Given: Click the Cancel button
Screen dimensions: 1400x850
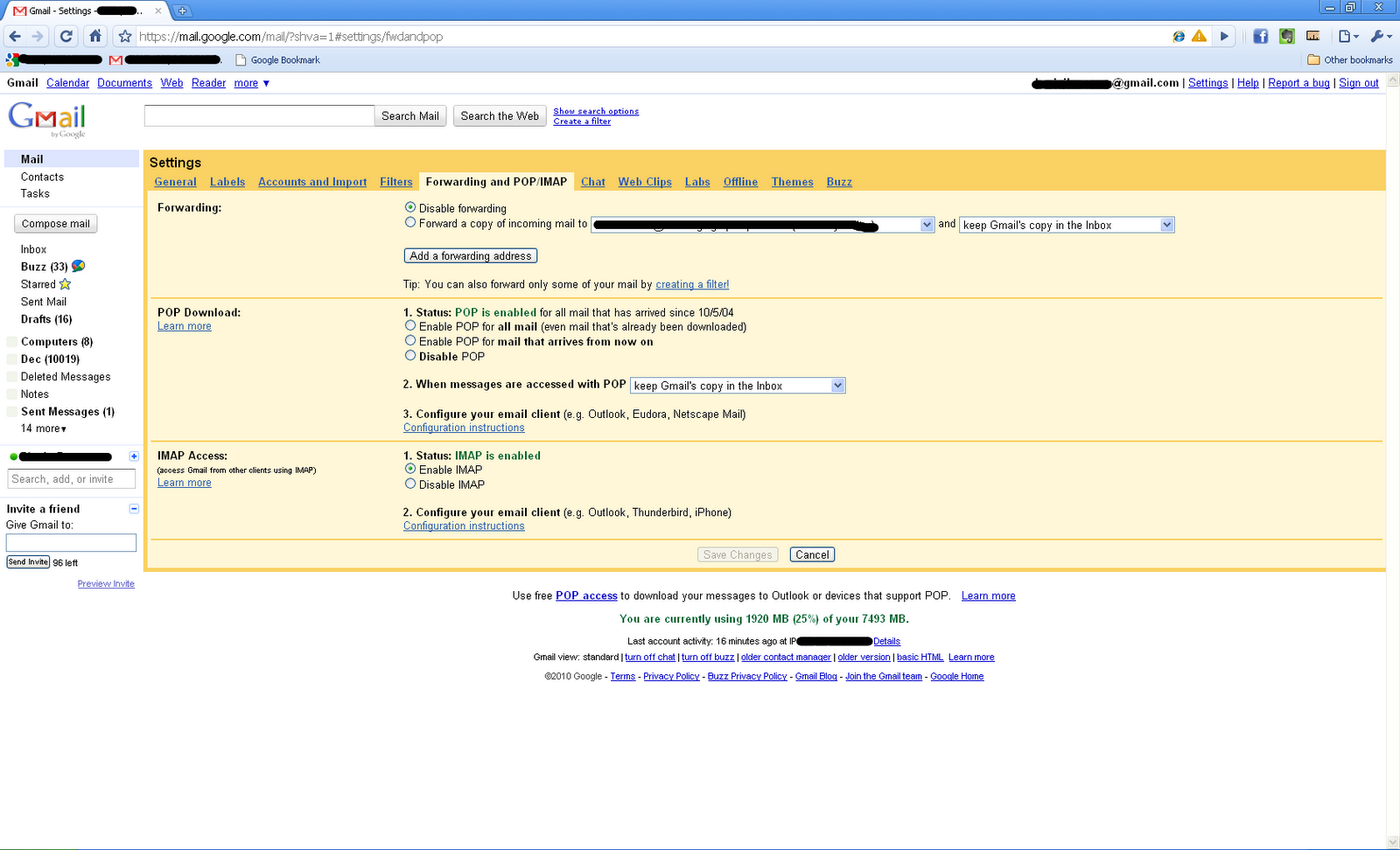Looking at the screenshot, I should pos(812,554).
